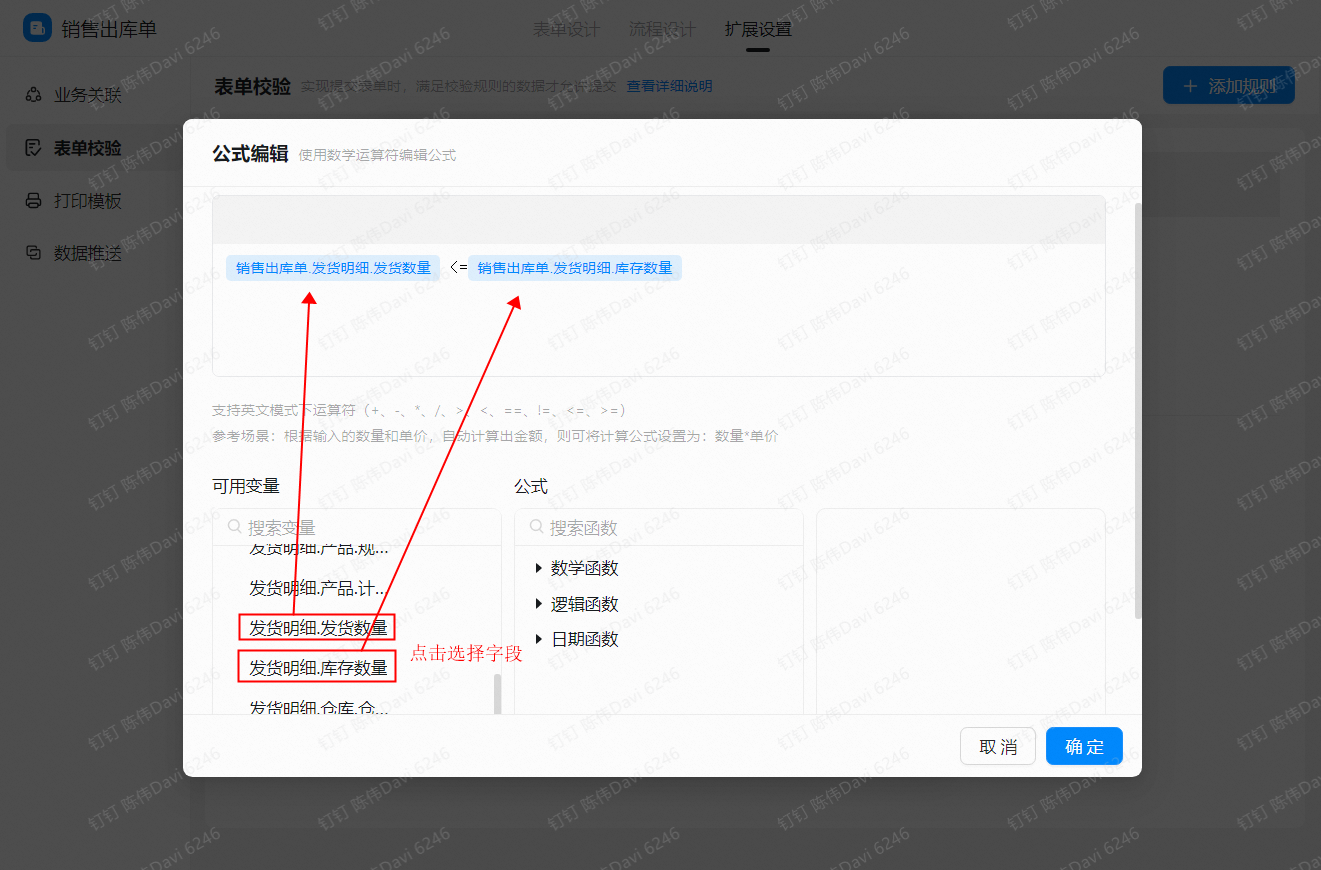Click the 逻辑函数 label text
The height and width of the screenshot is (870, 1321).
(x=585, y=604)
